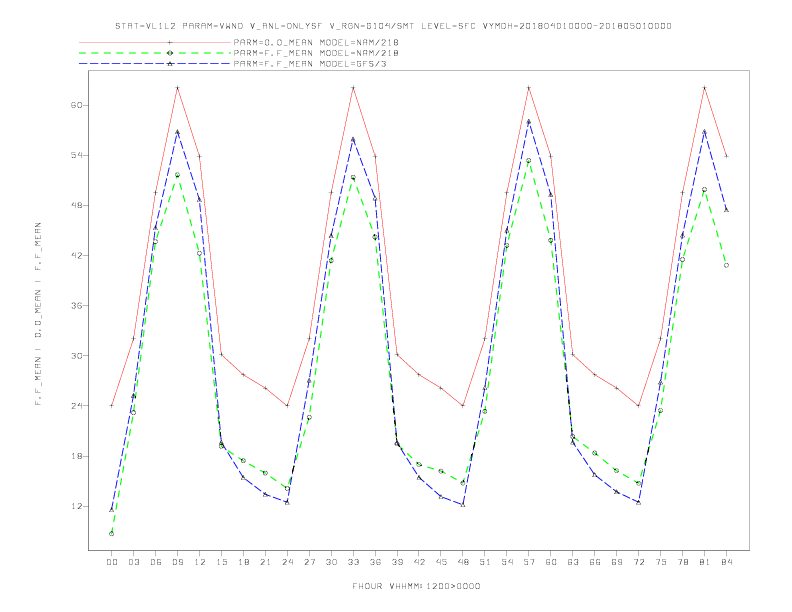Click the red solid line sample in legend
This screenshot has height=612, width=792.
coord(155,42)
